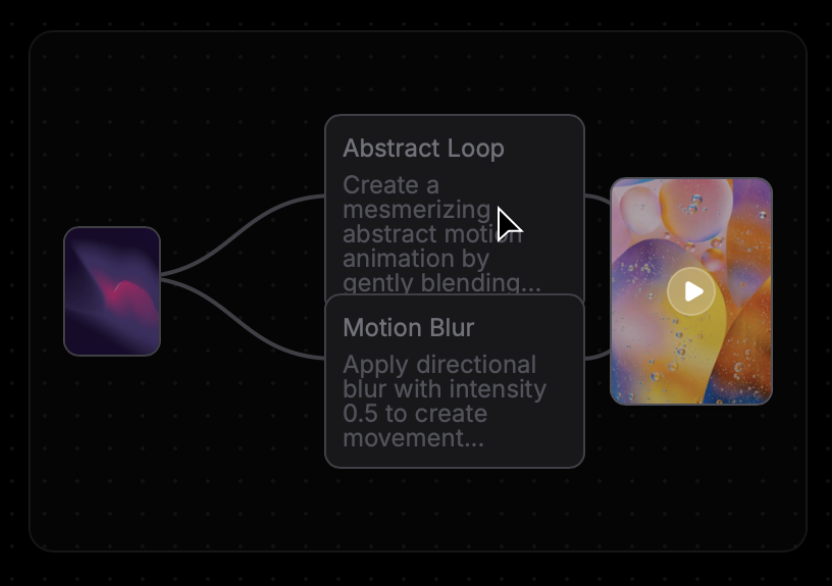The height and width of the screenshot is (586, 832).
Task: Click the "Create a" line in Abstract Loop
Action: point(391,185)
